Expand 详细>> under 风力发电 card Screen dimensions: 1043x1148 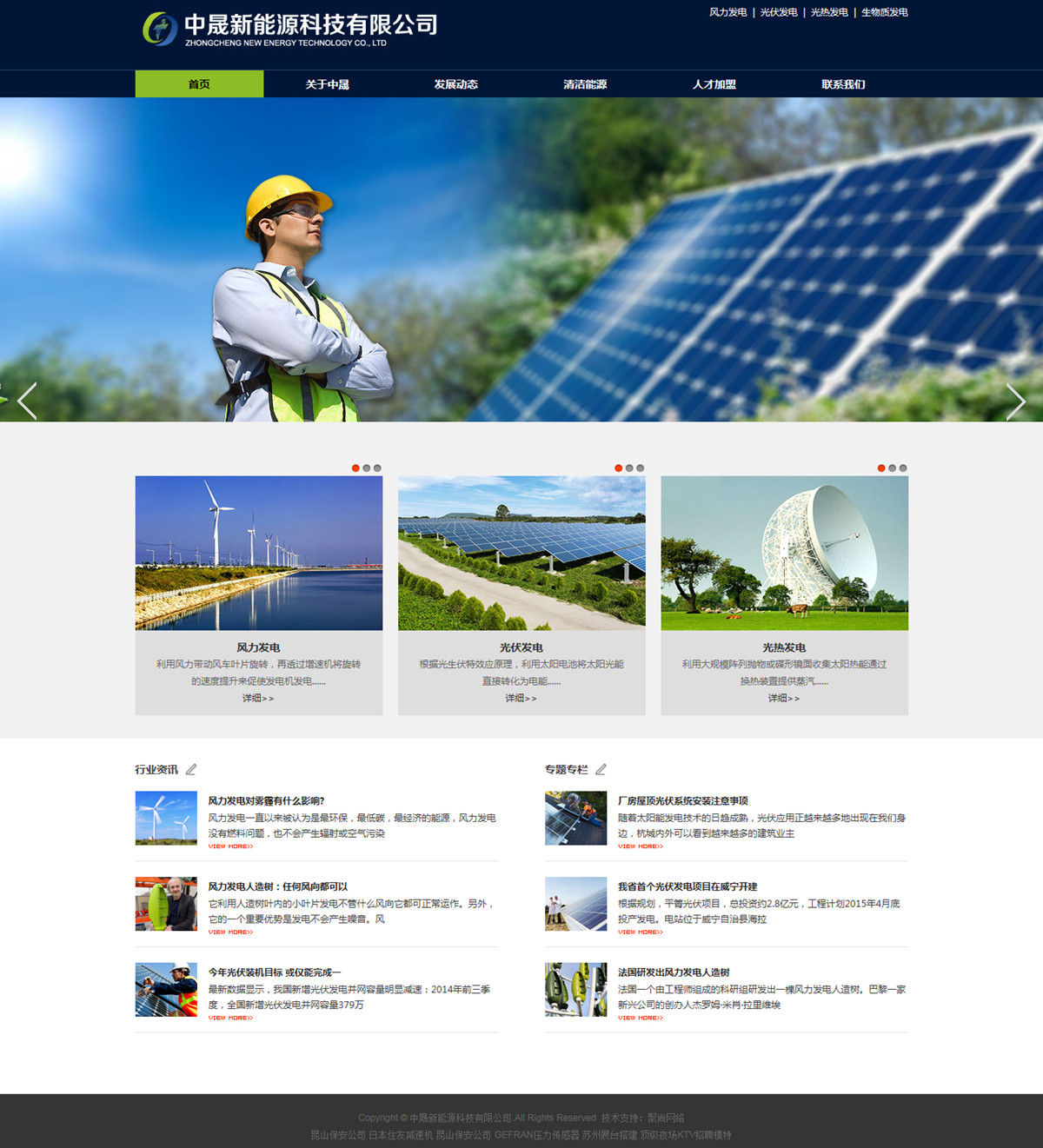[x=258, y=698]
